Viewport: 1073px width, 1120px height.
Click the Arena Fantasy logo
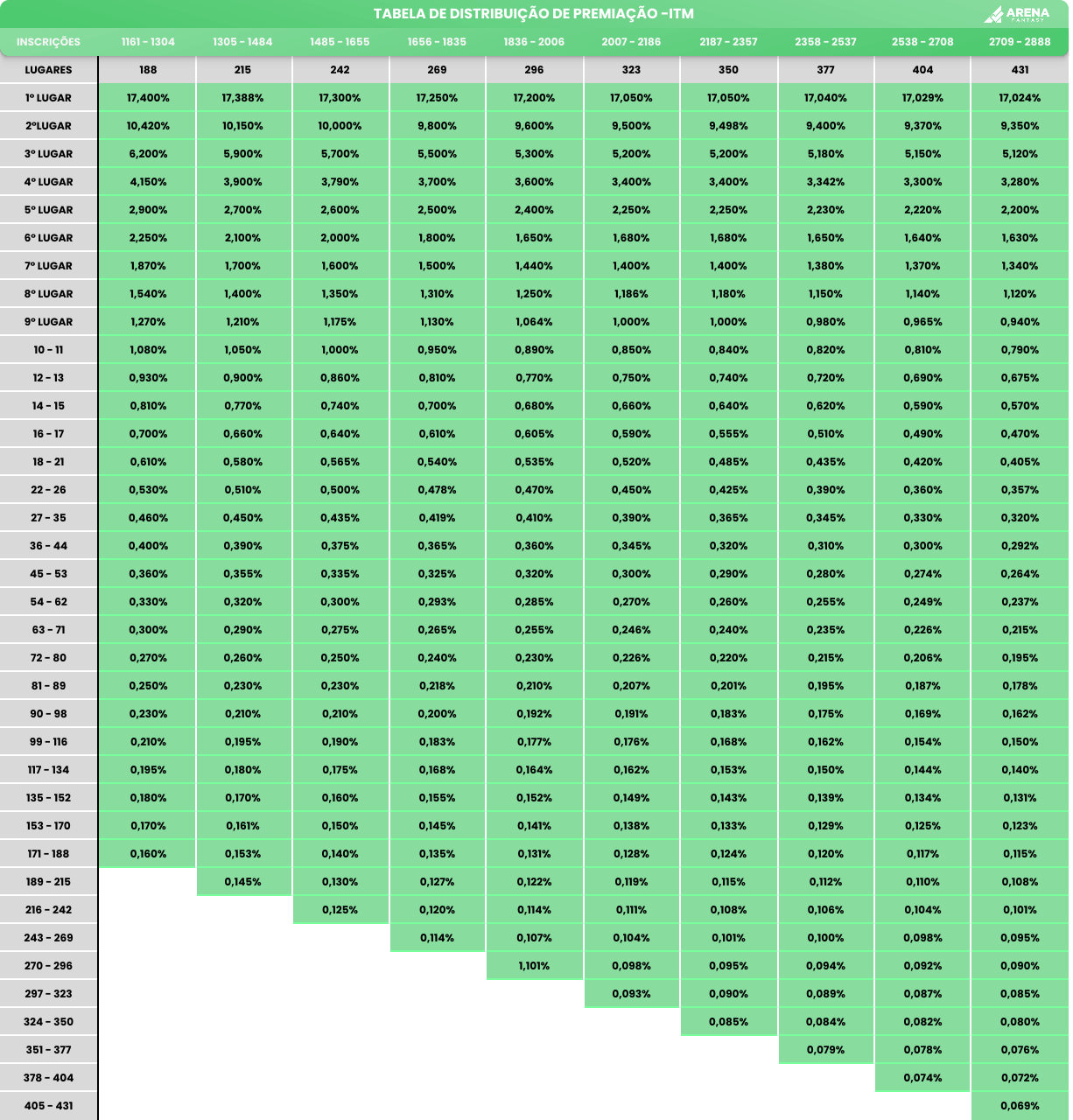click(1016, 14)
